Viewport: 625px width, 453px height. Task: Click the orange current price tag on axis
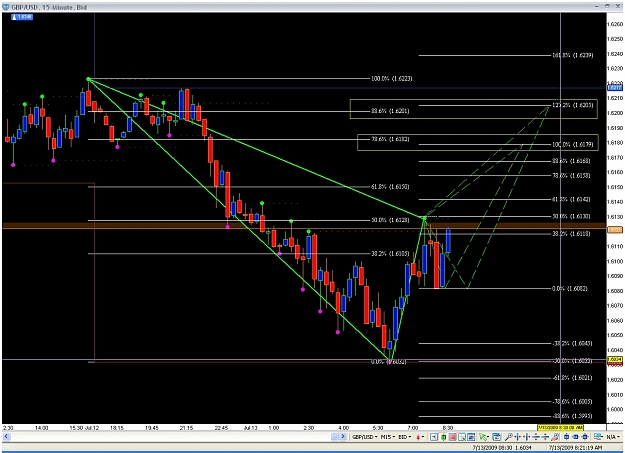pos(614,230)
